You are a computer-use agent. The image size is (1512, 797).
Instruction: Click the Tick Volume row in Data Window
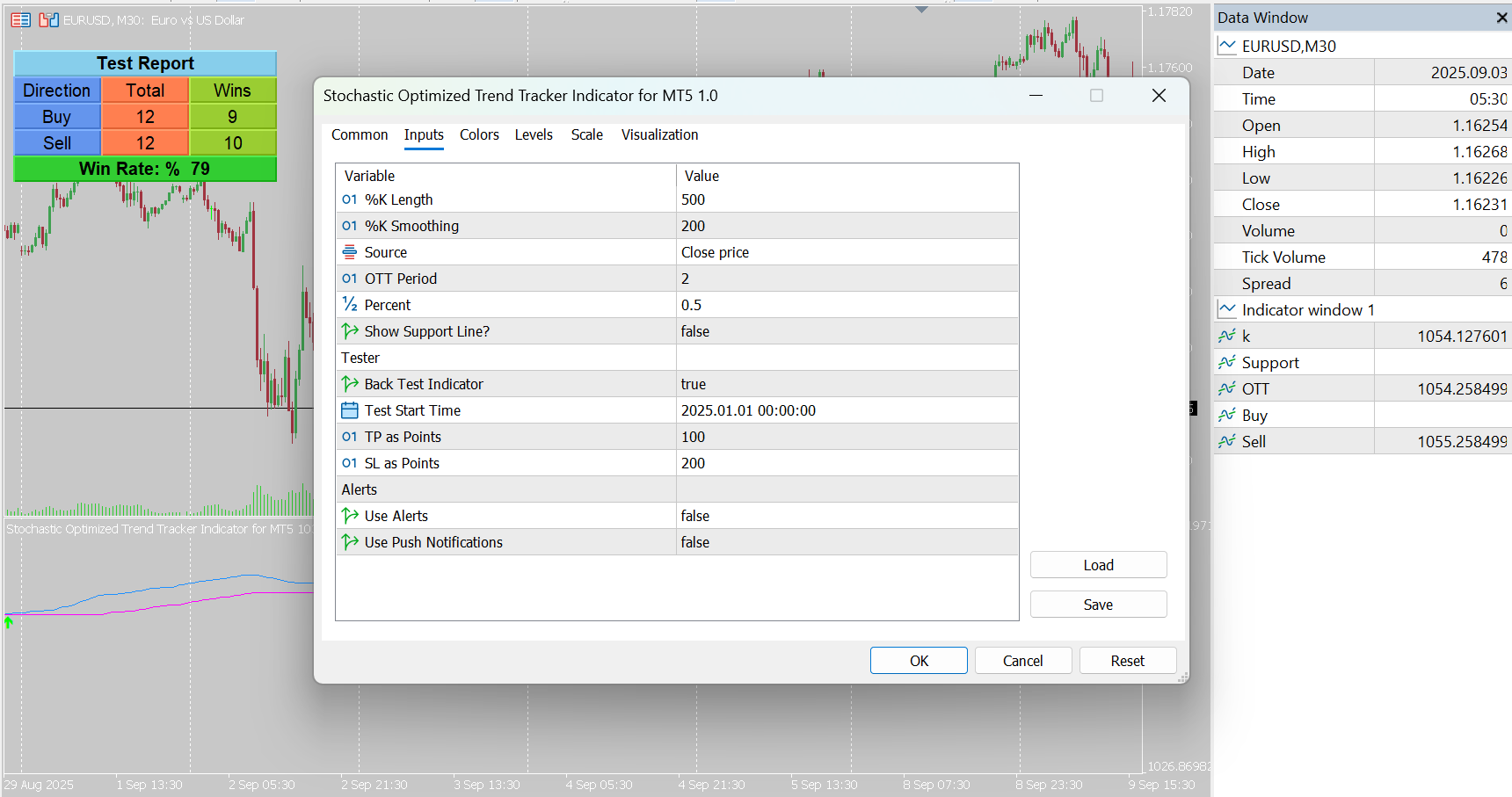(1363, 257)
